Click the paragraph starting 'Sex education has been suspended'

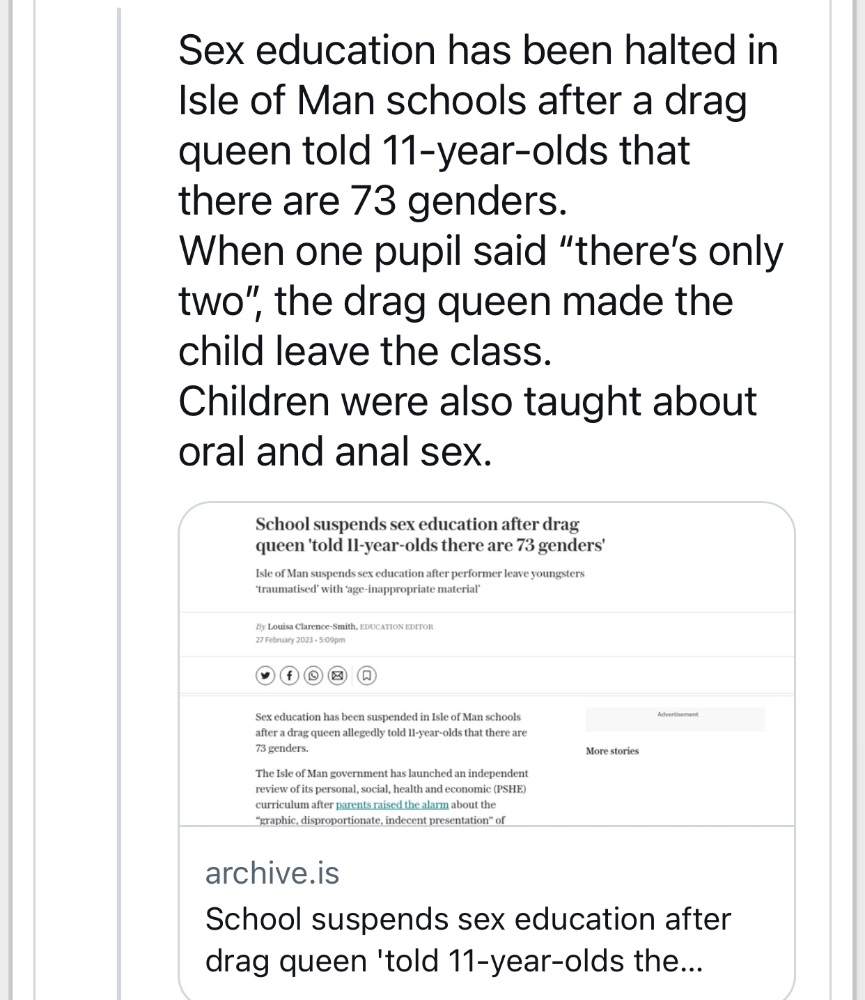click(391, 732)
